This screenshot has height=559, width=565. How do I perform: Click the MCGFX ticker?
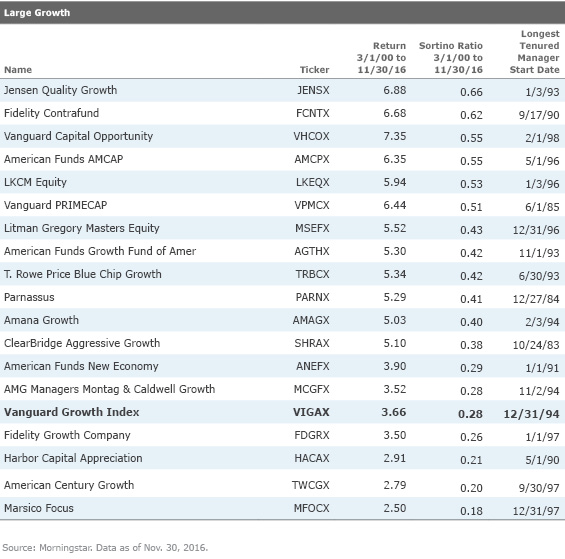pyautogui.click(x=311, y=389)
